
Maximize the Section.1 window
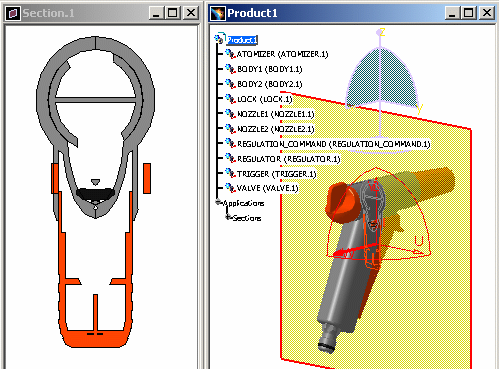[173, 13]
